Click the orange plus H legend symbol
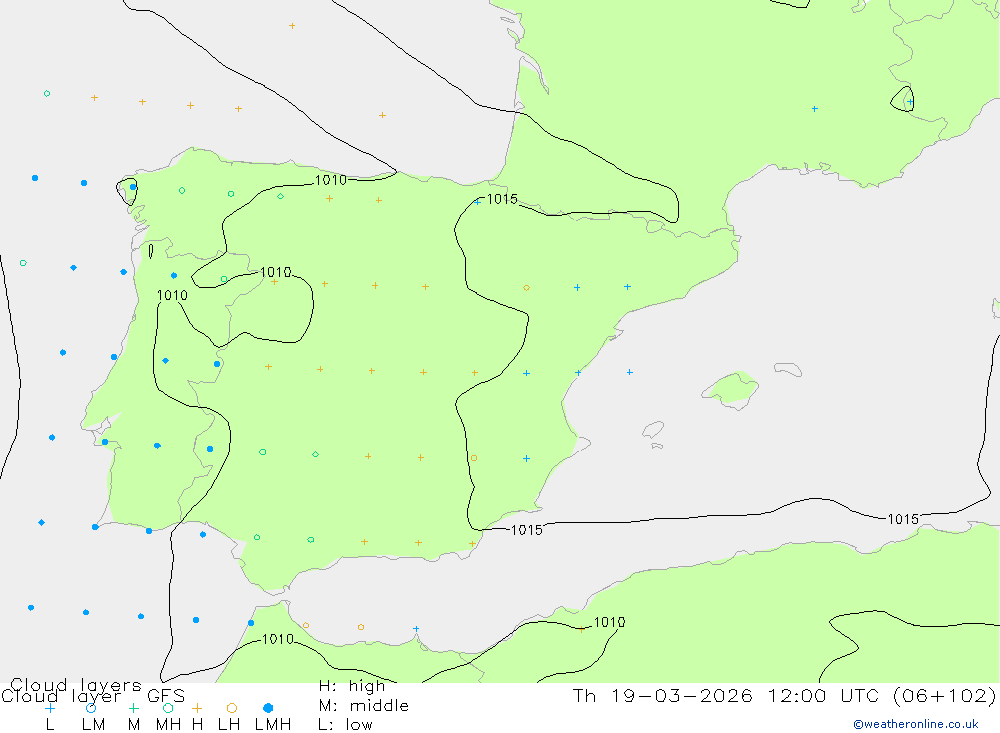 197,708
